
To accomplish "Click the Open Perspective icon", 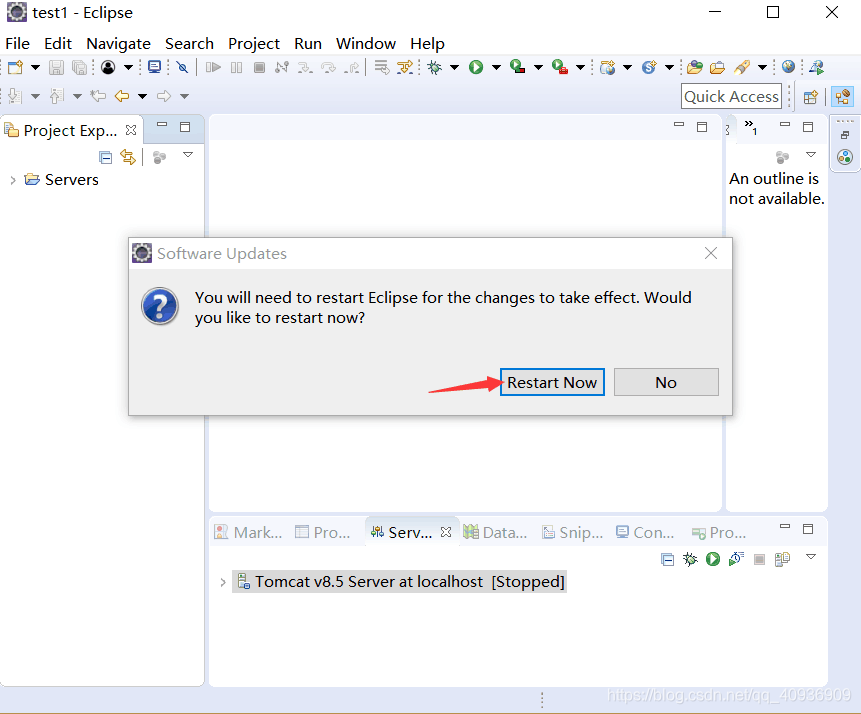I will [810, 97].
